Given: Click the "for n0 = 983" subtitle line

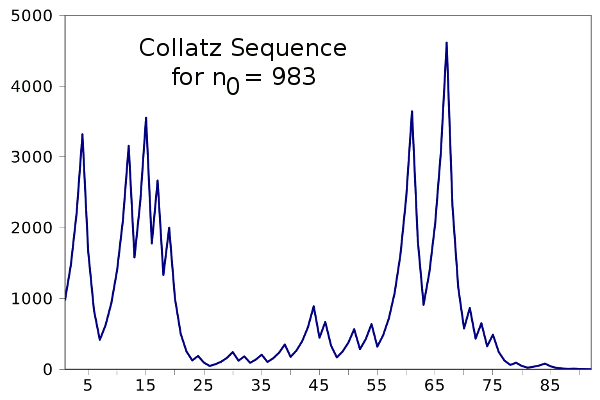Looking at the screenshot, I should click(x=243, y=78).
